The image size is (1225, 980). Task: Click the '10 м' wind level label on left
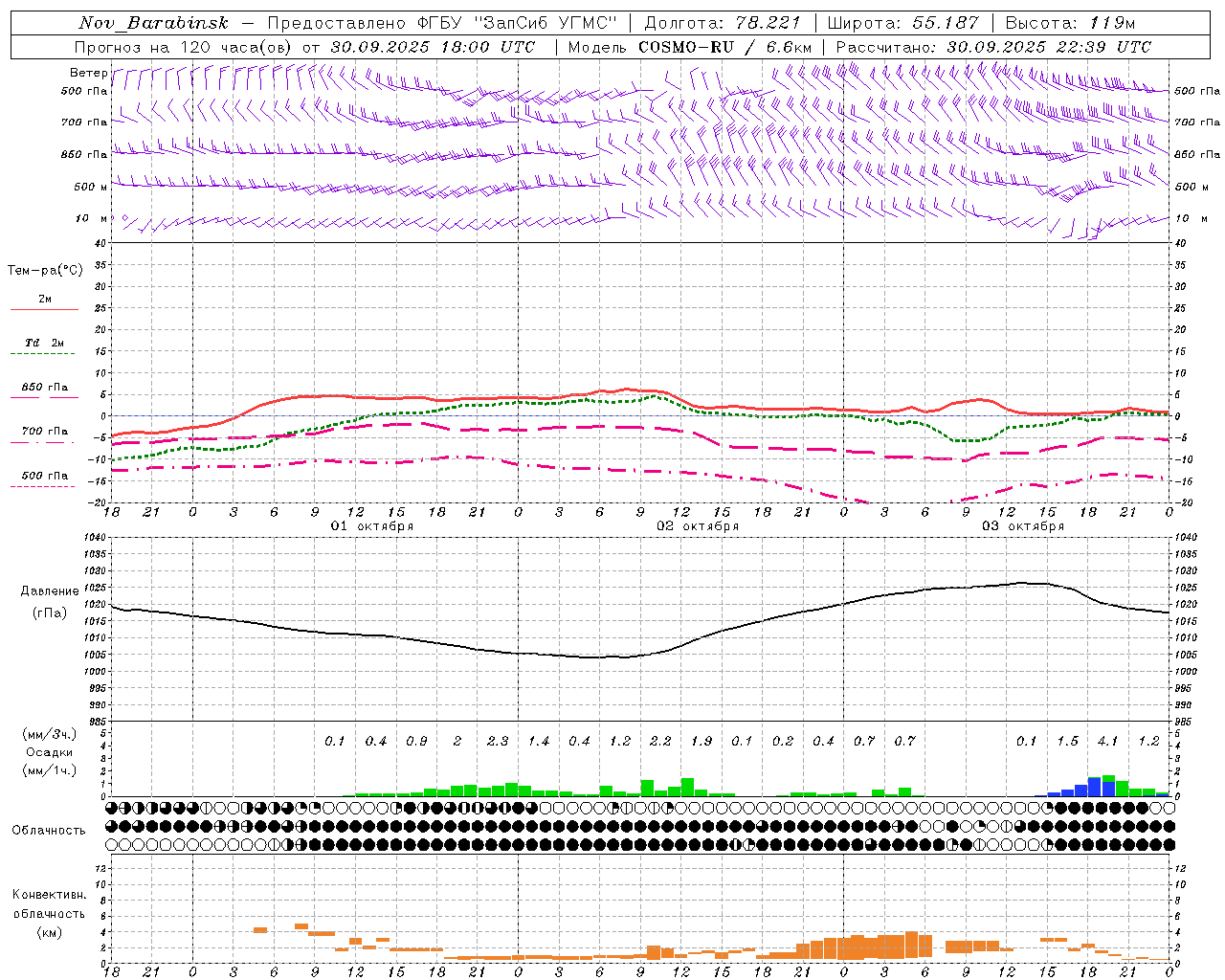[x=92, y=218]
